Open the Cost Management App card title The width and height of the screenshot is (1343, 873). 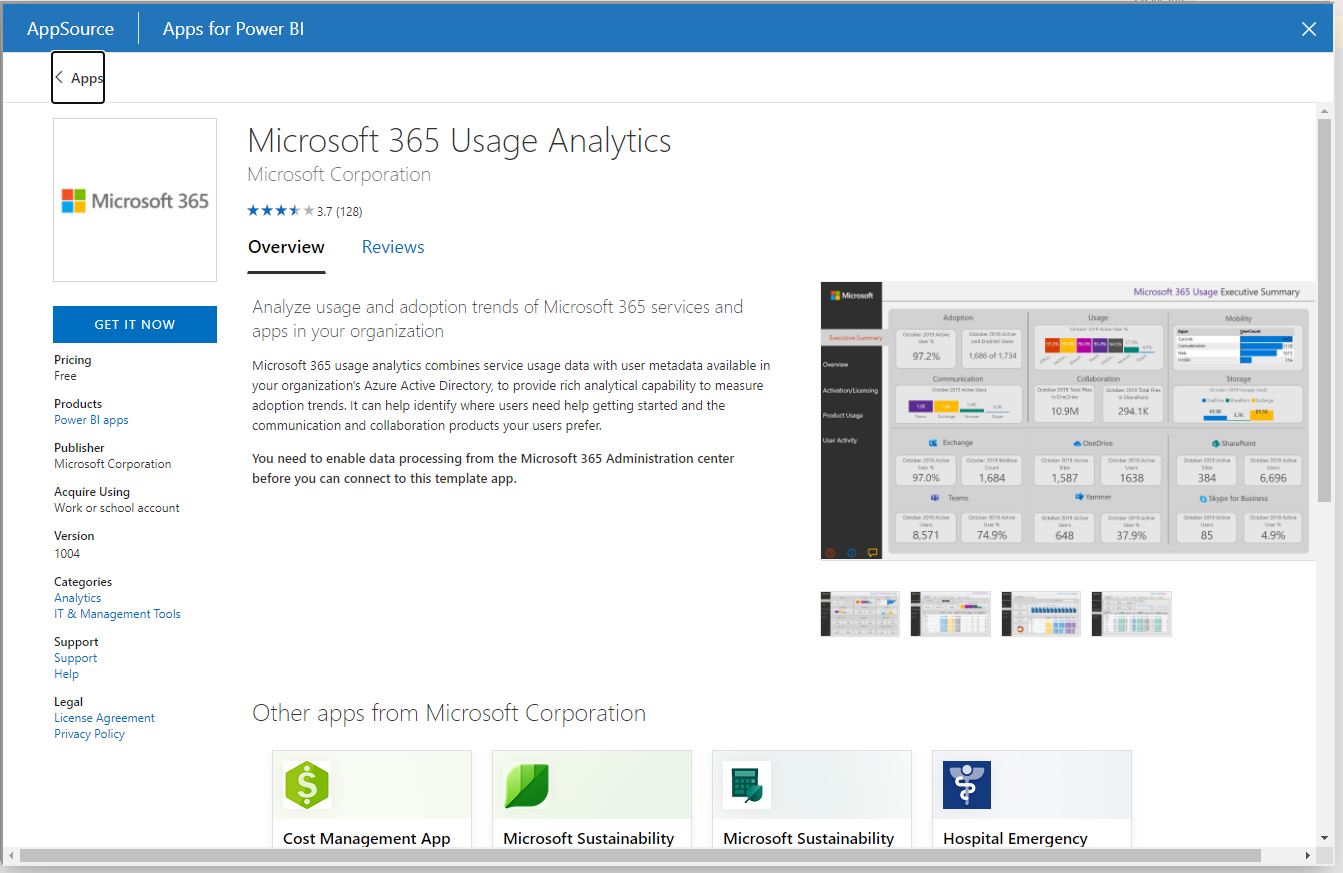[367, 838]
